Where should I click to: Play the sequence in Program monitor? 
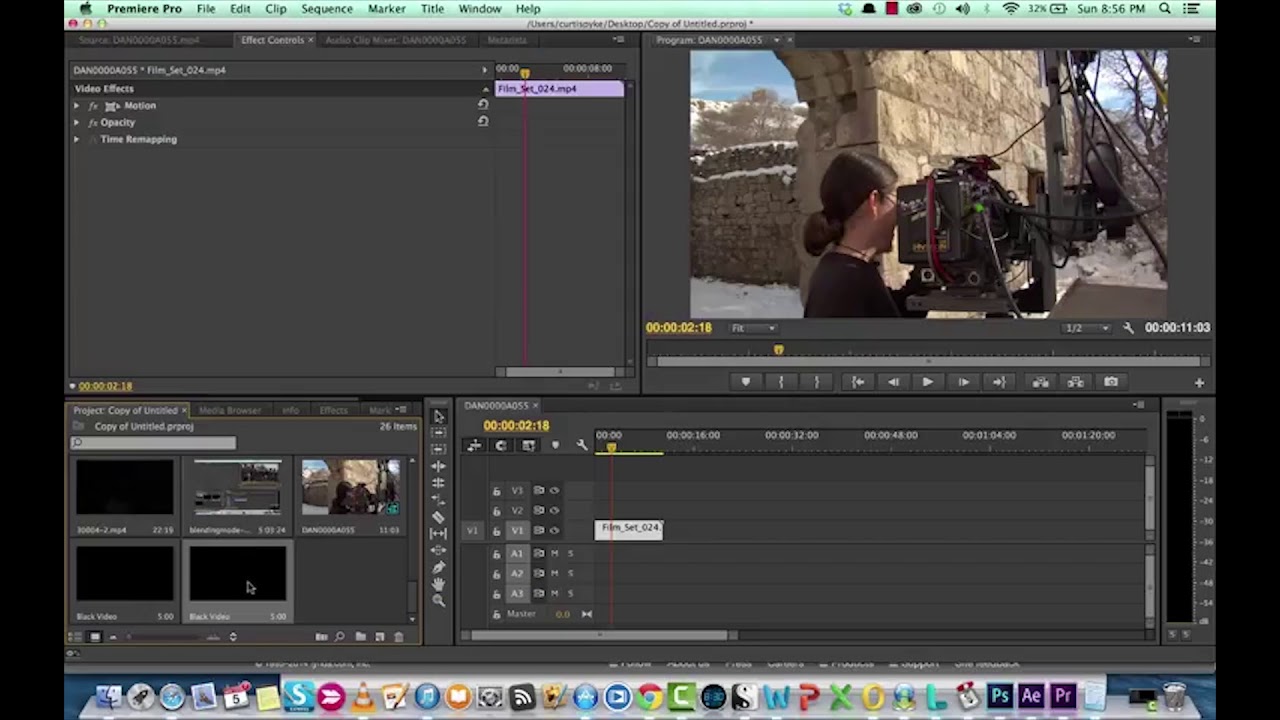click(927, 382)
